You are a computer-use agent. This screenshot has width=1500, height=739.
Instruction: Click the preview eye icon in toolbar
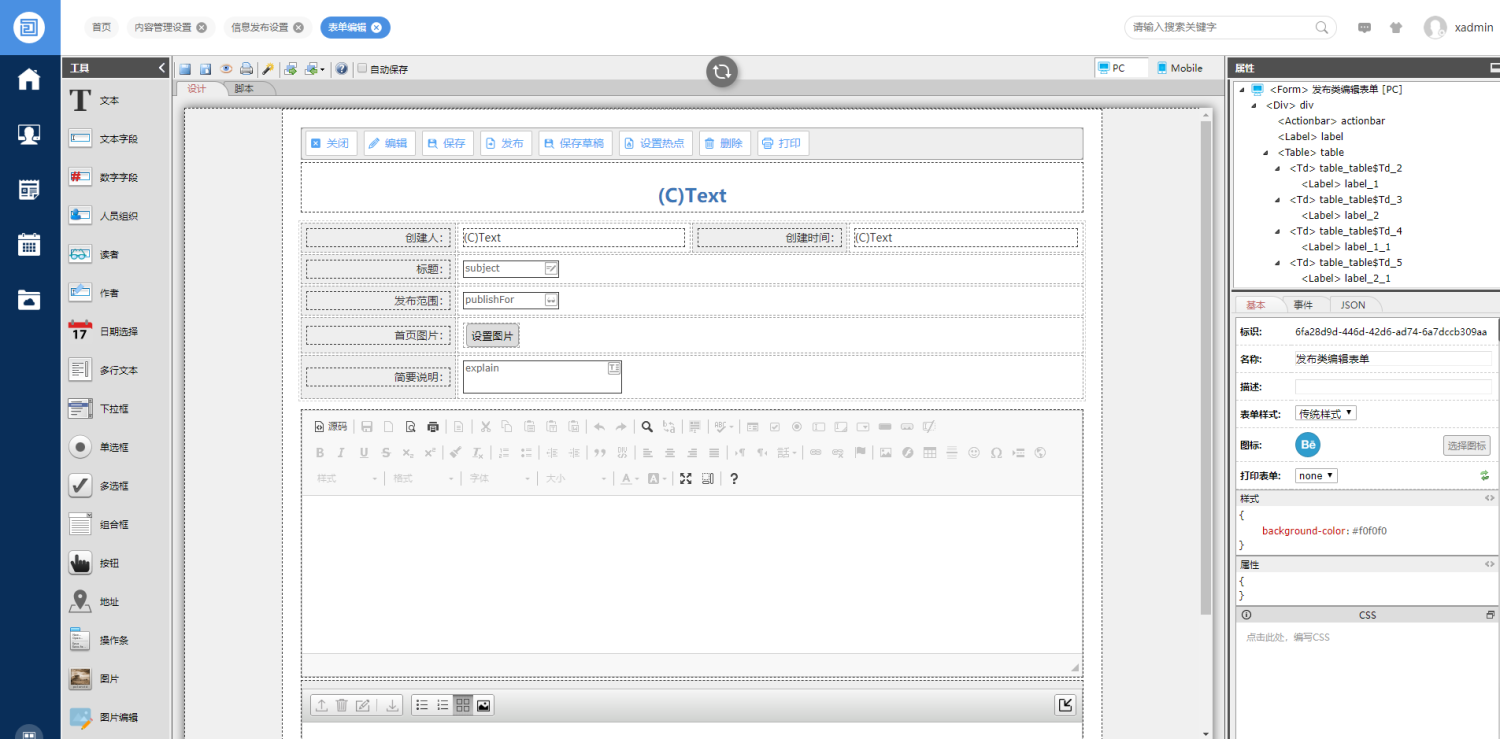226,69
